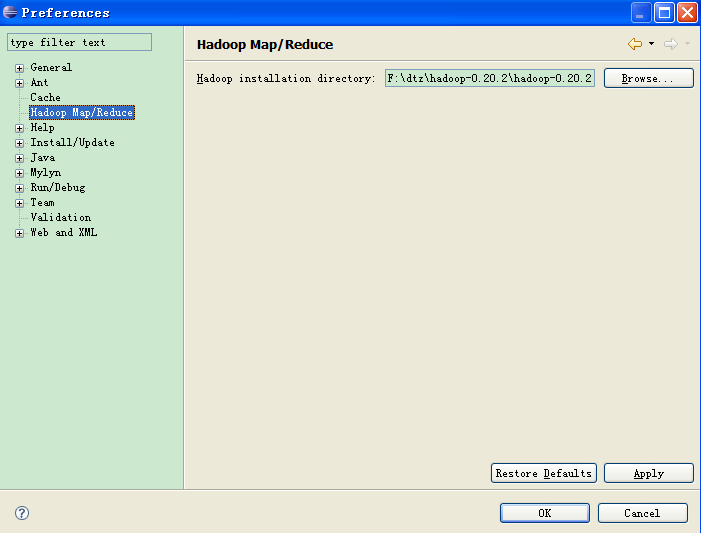This screenshot has width=701, height=533.
Task: Click the Hadoop installation directory label
Action: [x=286, y=79]
